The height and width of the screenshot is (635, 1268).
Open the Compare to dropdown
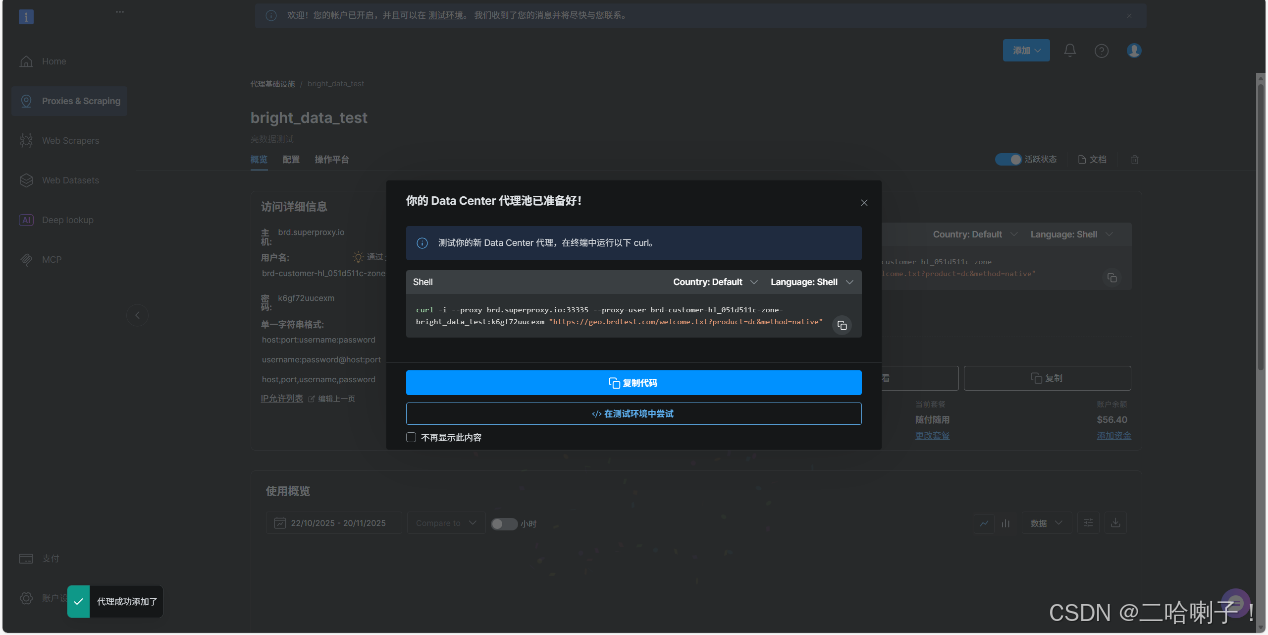click(445, 523)
